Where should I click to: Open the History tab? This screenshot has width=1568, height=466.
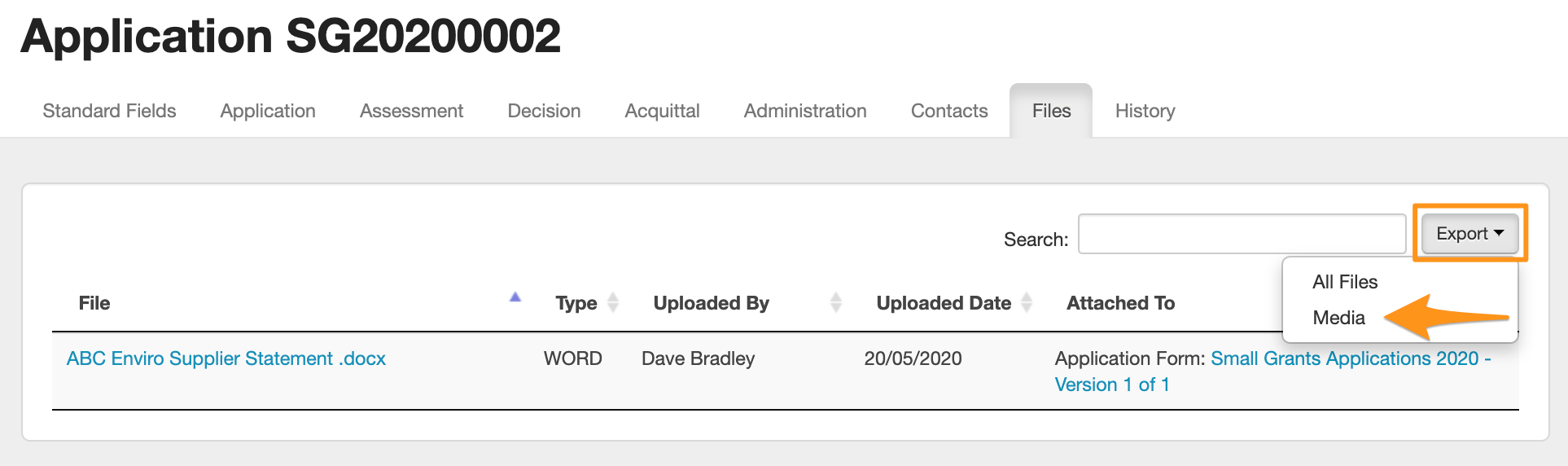pos(1145,111)
